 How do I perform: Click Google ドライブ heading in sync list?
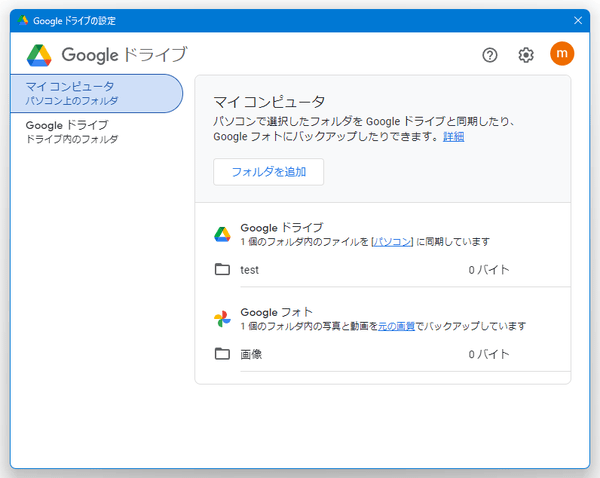282,228
